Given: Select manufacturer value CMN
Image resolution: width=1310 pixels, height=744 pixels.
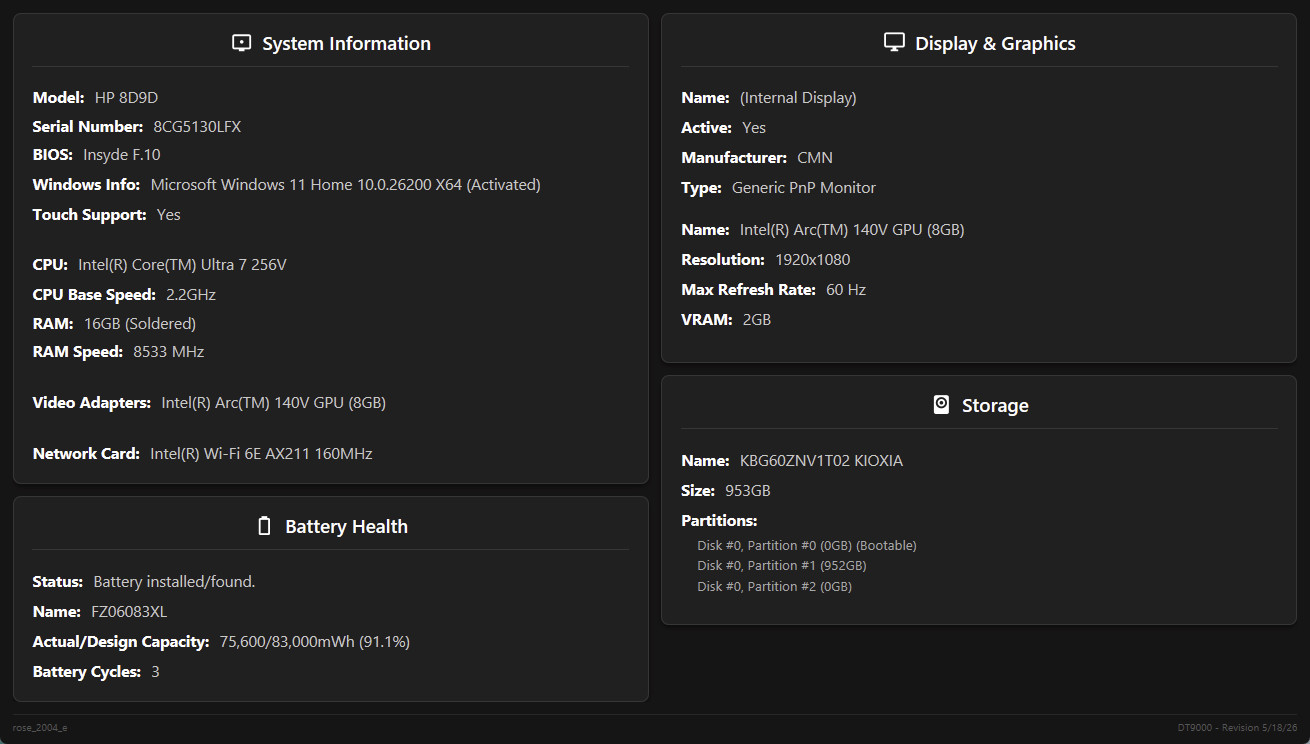Looking at the screenshot, I should click(x=815, y=158).
